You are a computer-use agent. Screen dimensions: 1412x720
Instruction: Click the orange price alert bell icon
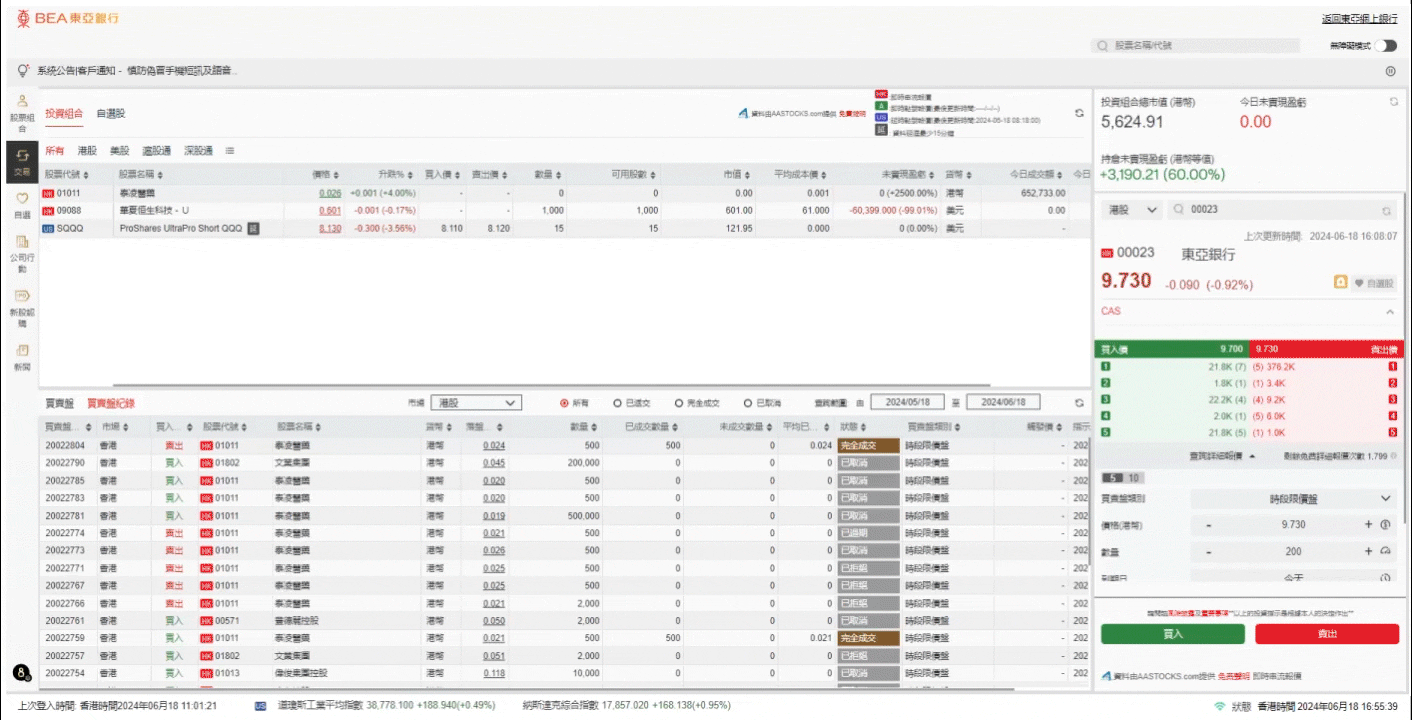pos(1340,283)
